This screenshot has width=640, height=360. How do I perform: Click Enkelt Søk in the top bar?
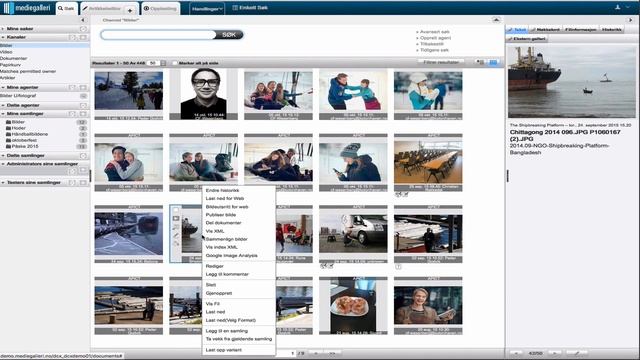coord(250,8)
